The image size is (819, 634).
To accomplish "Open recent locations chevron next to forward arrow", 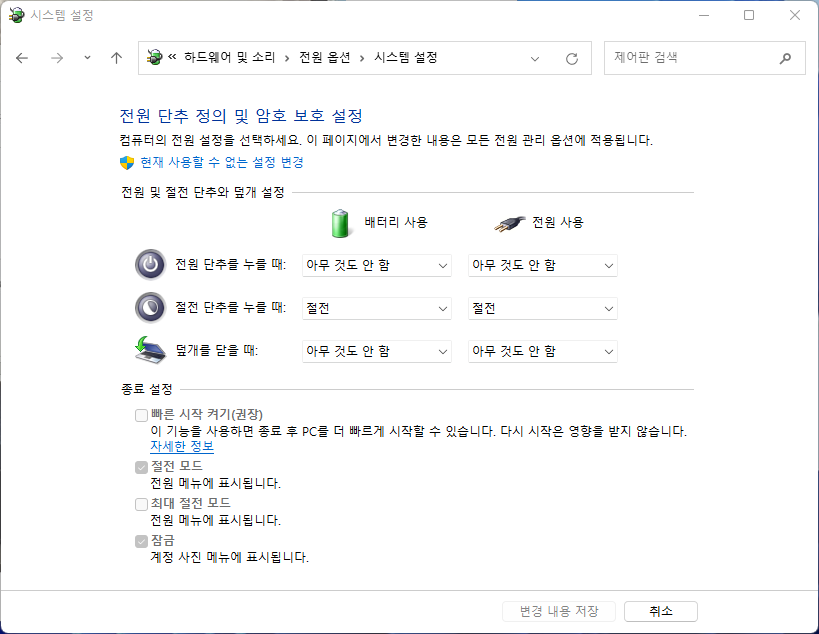I will (87, 58).
